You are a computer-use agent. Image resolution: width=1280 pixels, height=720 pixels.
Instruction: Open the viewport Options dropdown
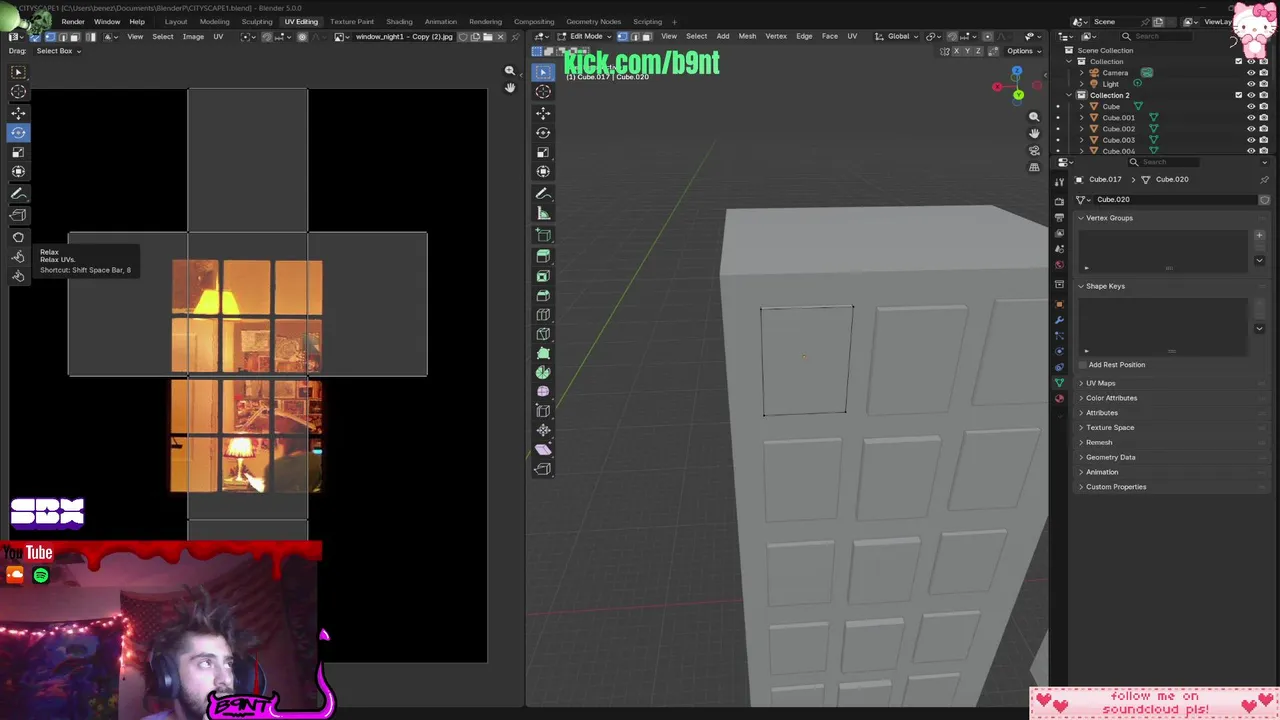pos(1022,51)
